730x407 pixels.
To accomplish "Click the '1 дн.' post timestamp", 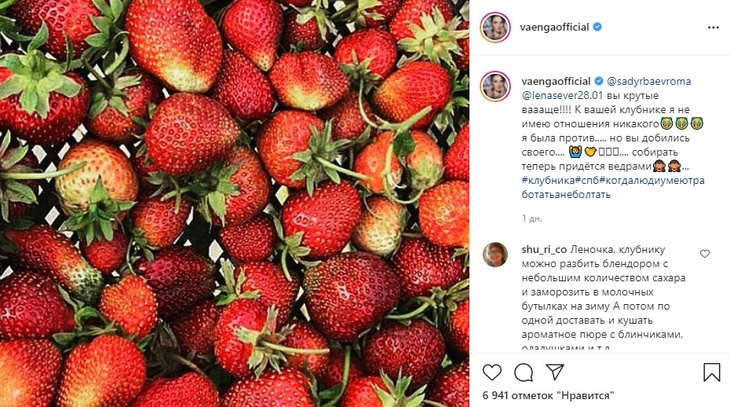I will click(532, 218).
